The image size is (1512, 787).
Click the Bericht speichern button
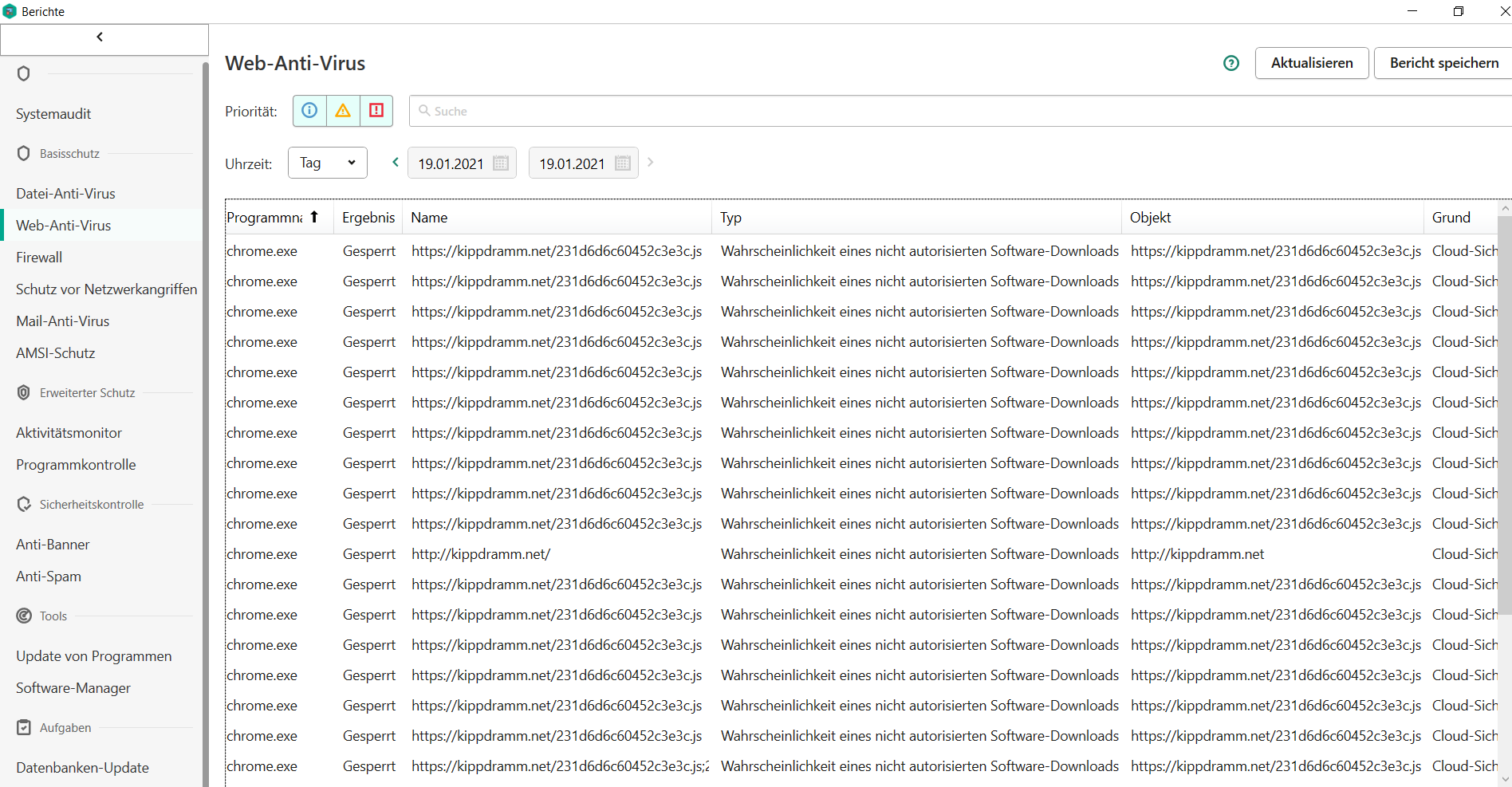point(1443,63)
